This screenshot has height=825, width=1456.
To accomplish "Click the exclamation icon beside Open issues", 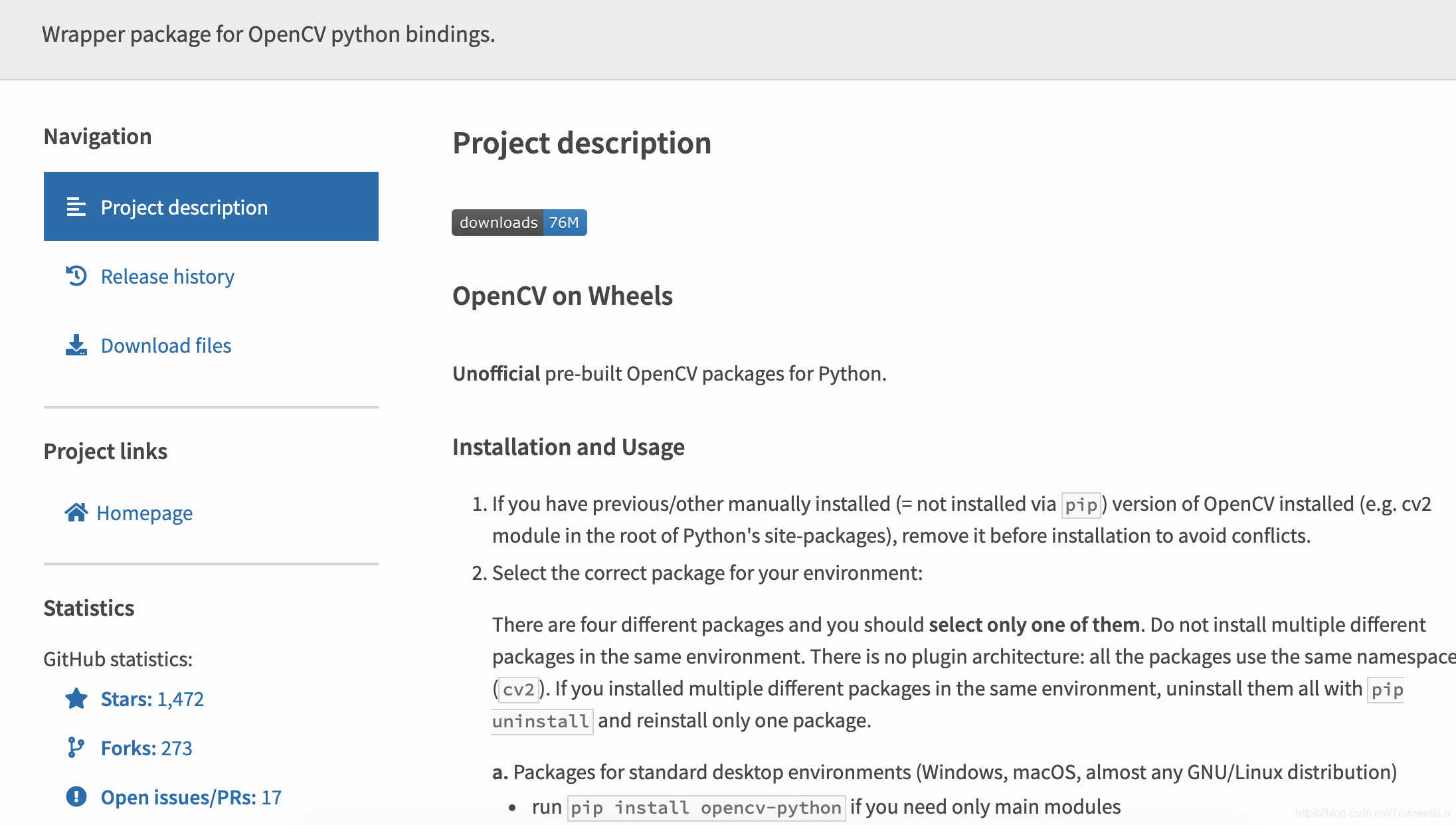I will click(76, 796).
